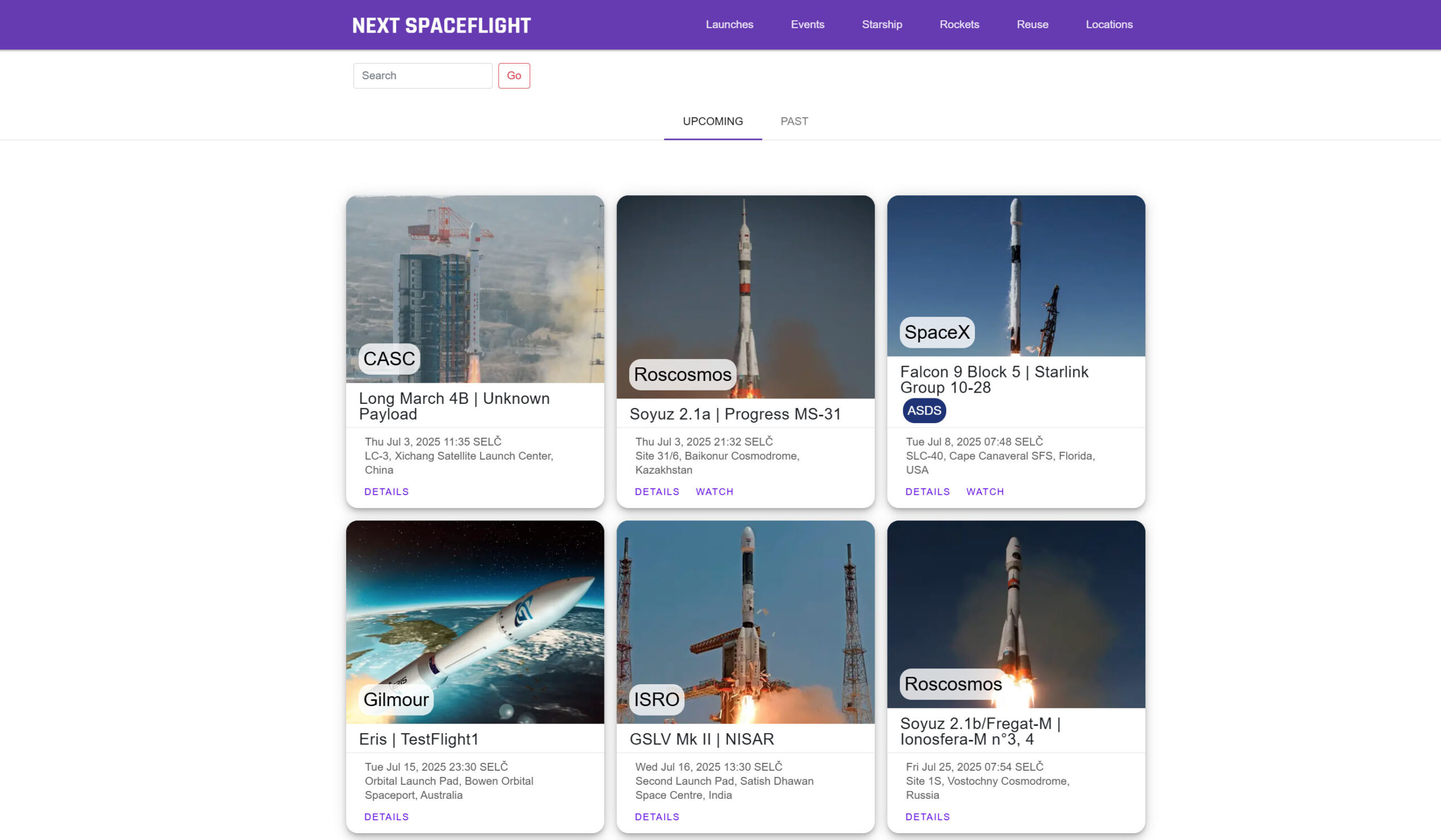Screen dimensions: 1441x840
Task: Click 'Orbital Launch Pad, Bowen Orbital Spaceport, Australia'
Action: pyautogui.click(x=449, y=788)
